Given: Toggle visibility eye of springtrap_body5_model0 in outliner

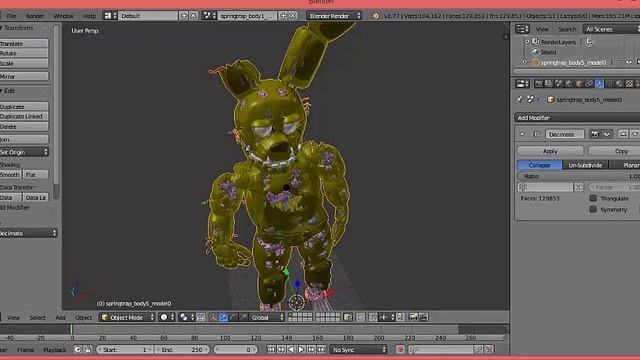Looking at the screenshot, I should tap(629, 62).
